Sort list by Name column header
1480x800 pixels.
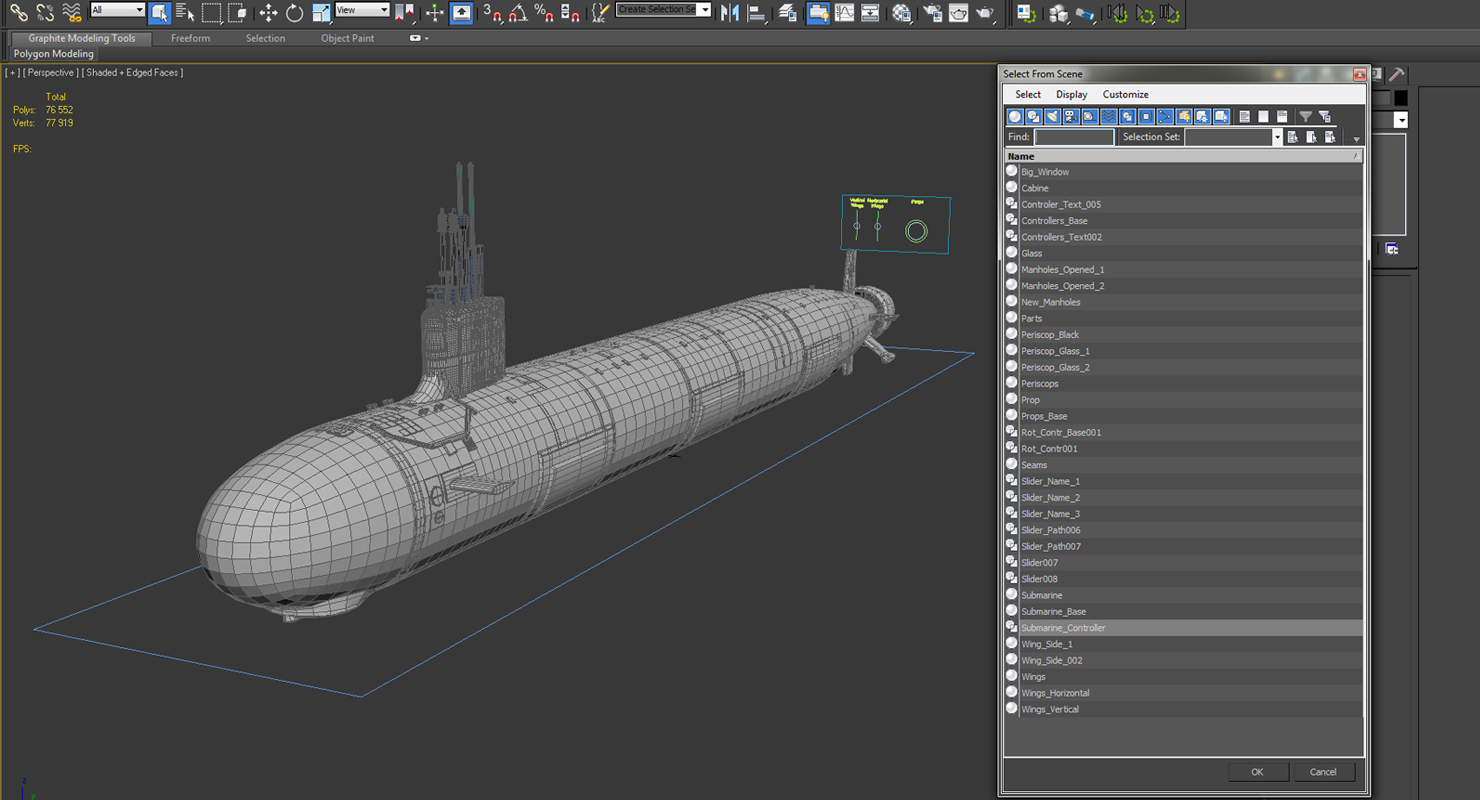[1184, 156]
